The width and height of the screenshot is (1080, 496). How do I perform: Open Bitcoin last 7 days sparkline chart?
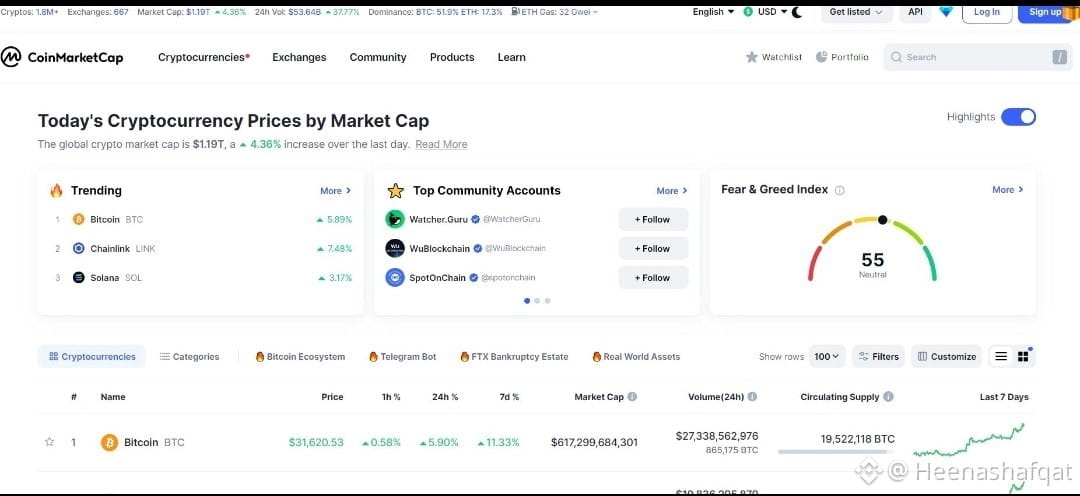(969, 441)
